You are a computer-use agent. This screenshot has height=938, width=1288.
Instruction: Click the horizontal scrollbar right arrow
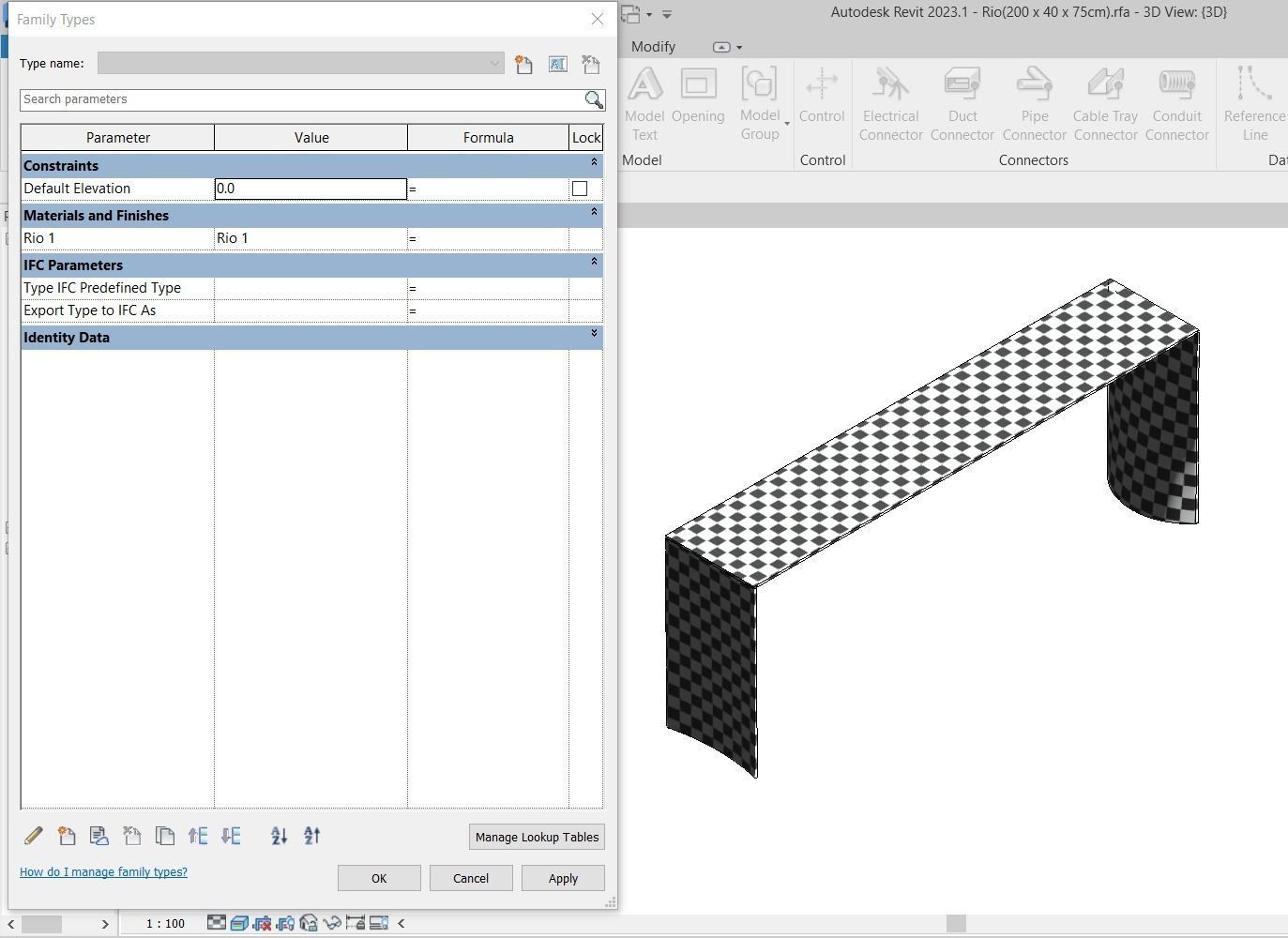coord(105,924)
